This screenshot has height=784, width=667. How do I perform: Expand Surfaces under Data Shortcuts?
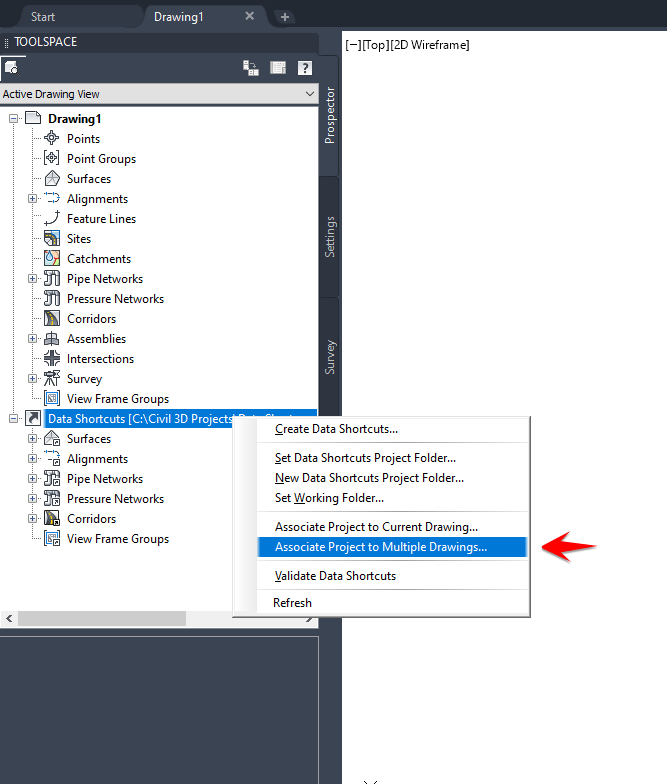tap(32, 438)
